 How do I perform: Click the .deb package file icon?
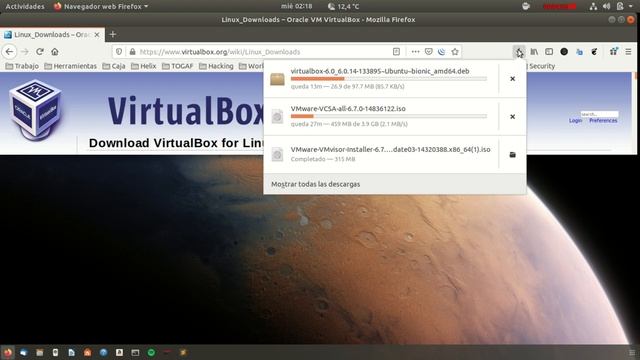(277, 79)
